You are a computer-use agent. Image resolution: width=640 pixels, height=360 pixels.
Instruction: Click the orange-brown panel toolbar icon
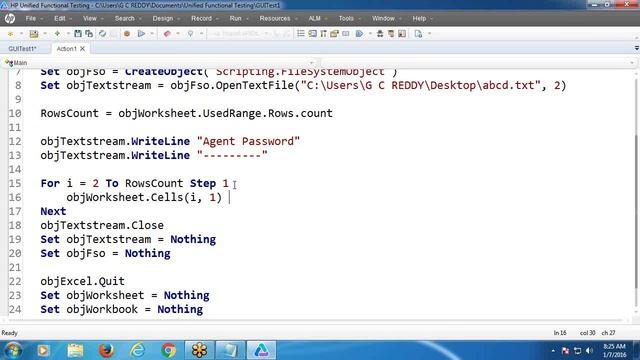(x=391, y=34)
